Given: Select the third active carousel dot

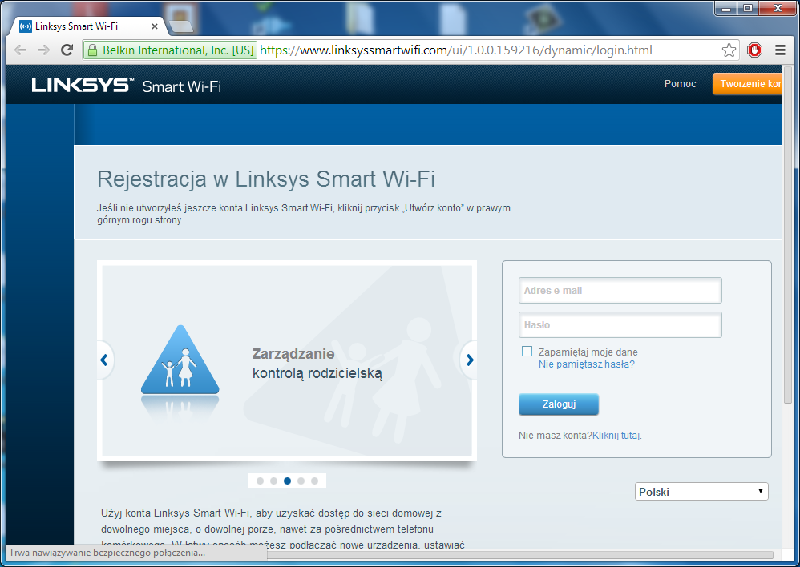Looking at the screenshot, I should (287, 481).
